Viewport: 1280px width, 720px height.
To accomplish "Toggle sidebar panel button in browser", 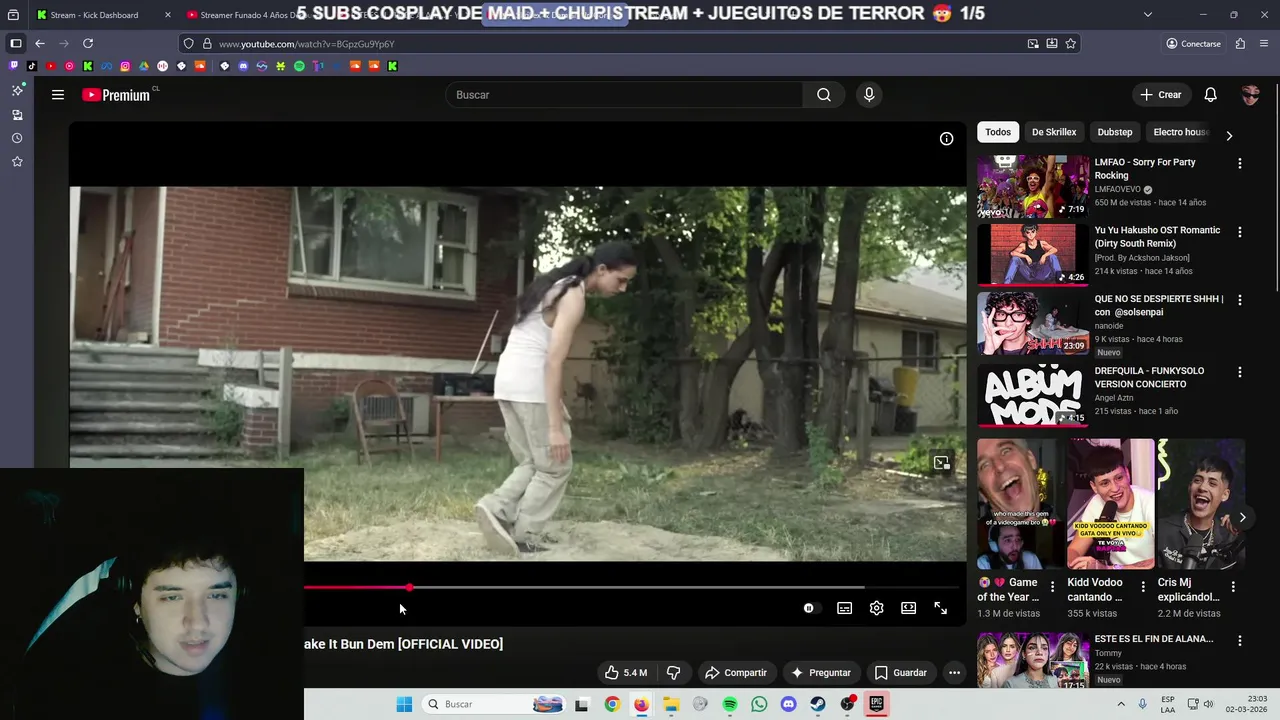I will coord(15,44).
